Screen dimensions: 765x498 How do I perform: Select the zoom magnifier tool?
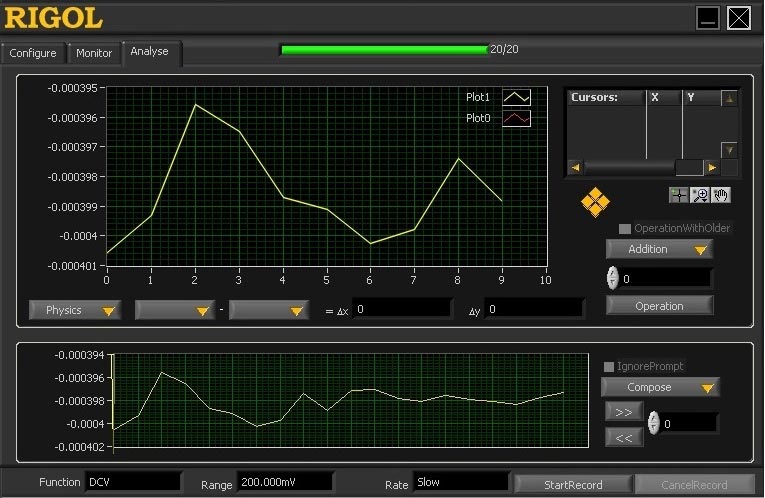click(x=700, y=195)
